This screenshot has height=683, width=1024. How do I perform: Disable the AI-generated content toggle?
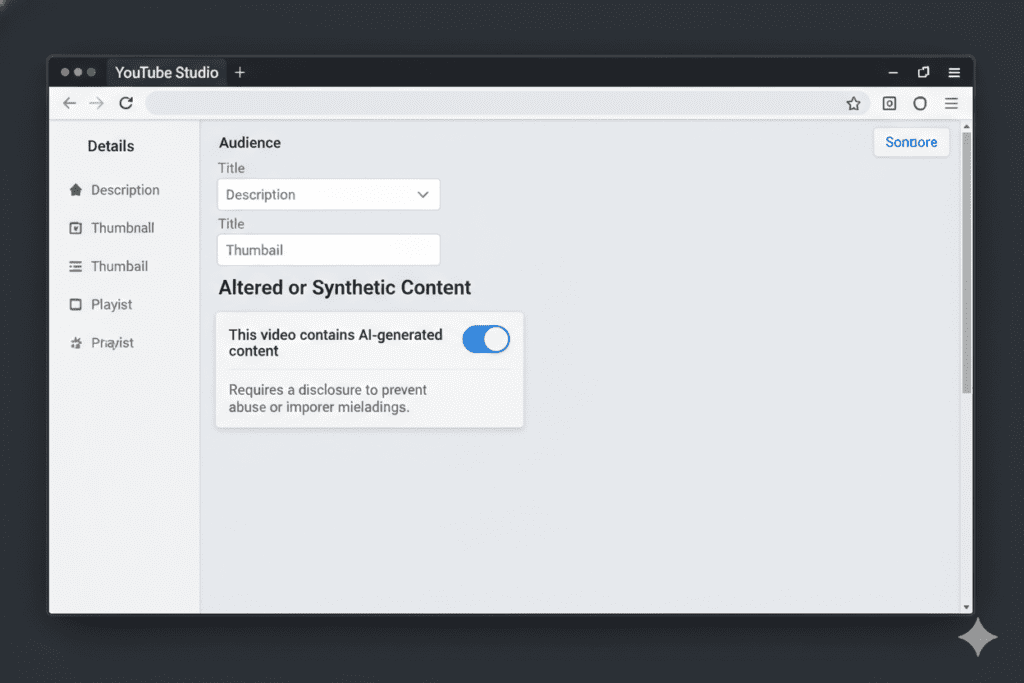tap(486, 339)
